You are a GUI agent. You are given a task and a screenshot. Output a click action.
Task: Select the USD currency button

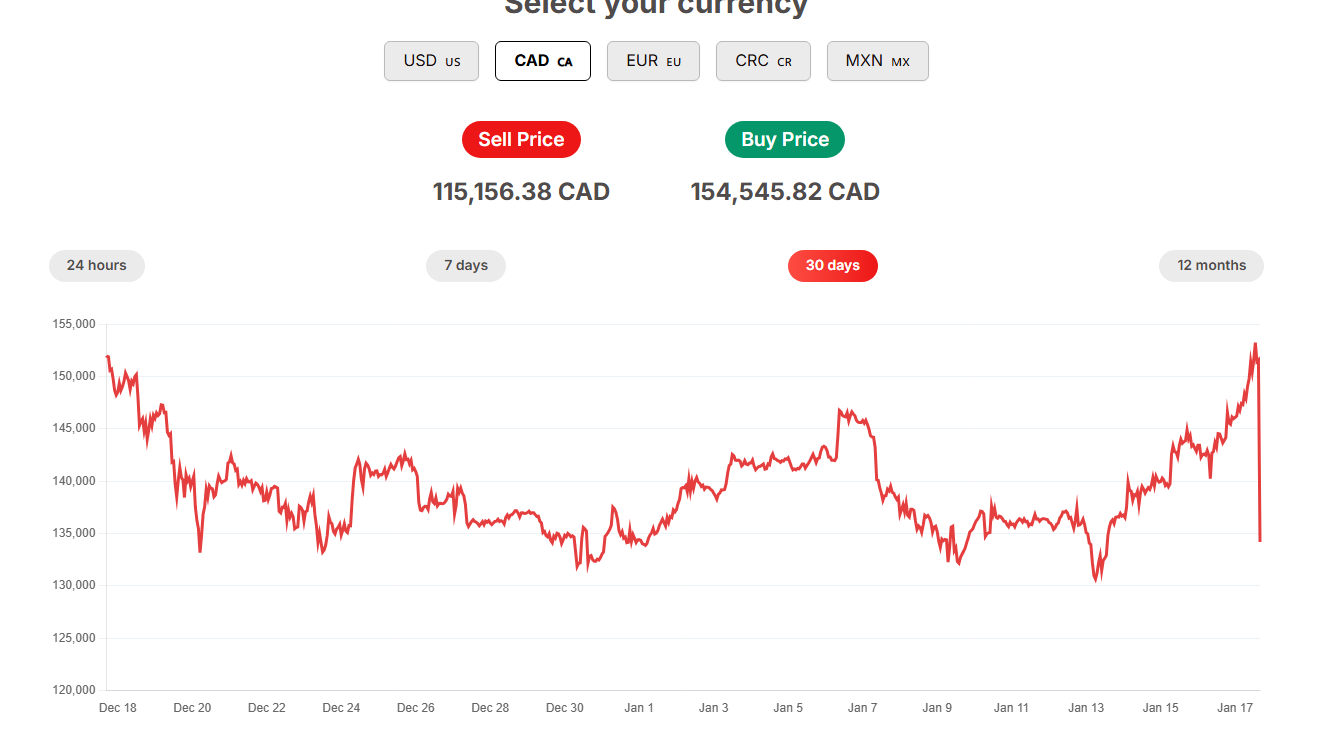pyautogui.click(x=431, y=61)
